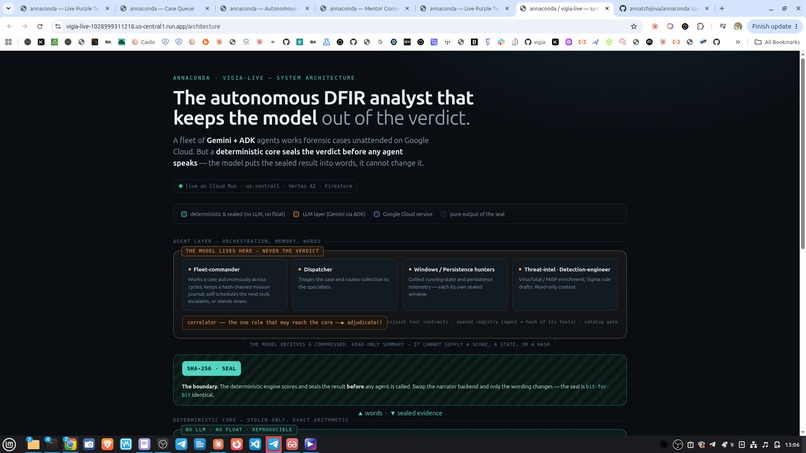Open the Apps grid in bookmarks bar

(x=8, y=42)
